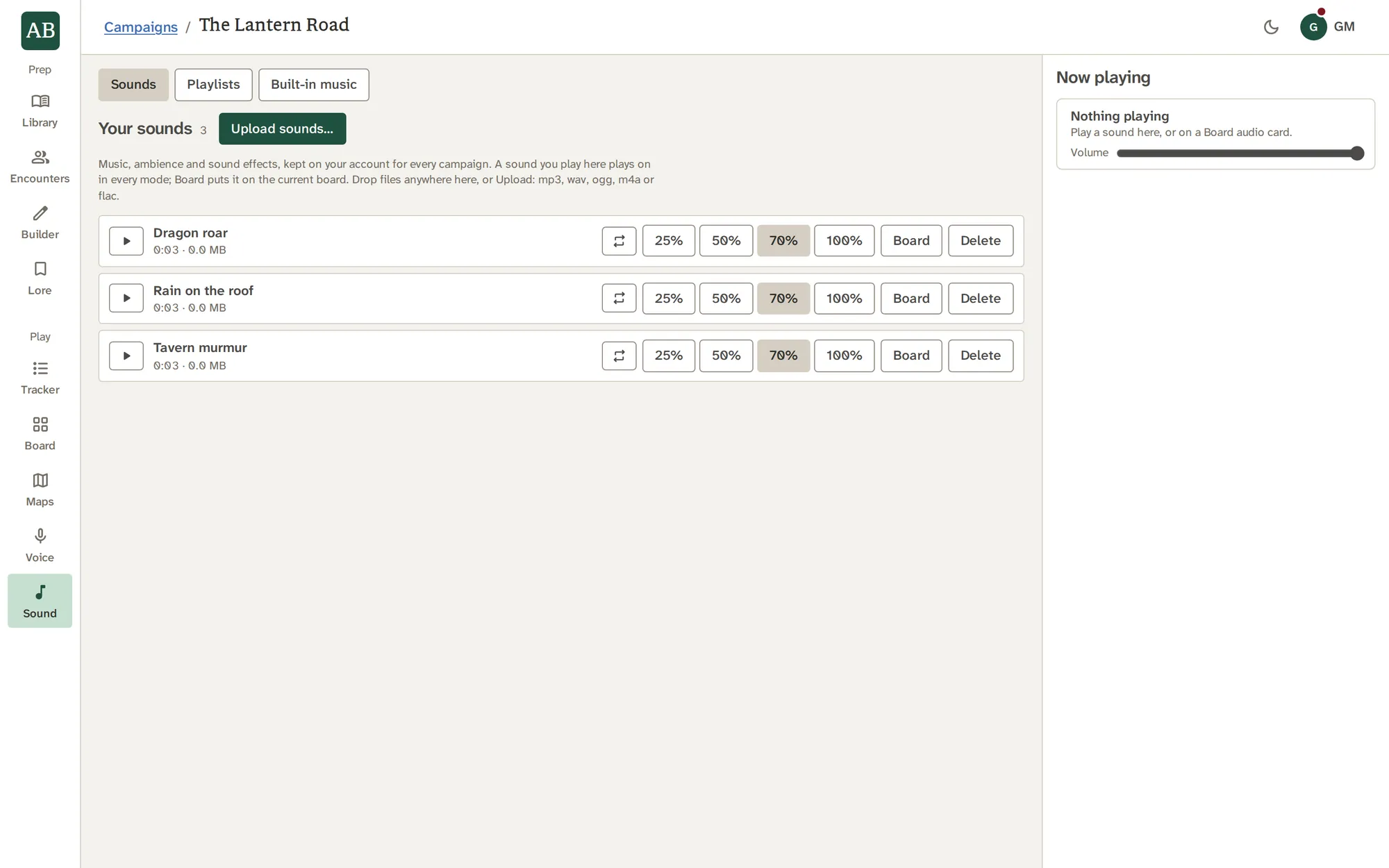Click the Upload sounds button
This screenshot has height=868, width=1389.
pyautogui.click(x=282, y=128)
